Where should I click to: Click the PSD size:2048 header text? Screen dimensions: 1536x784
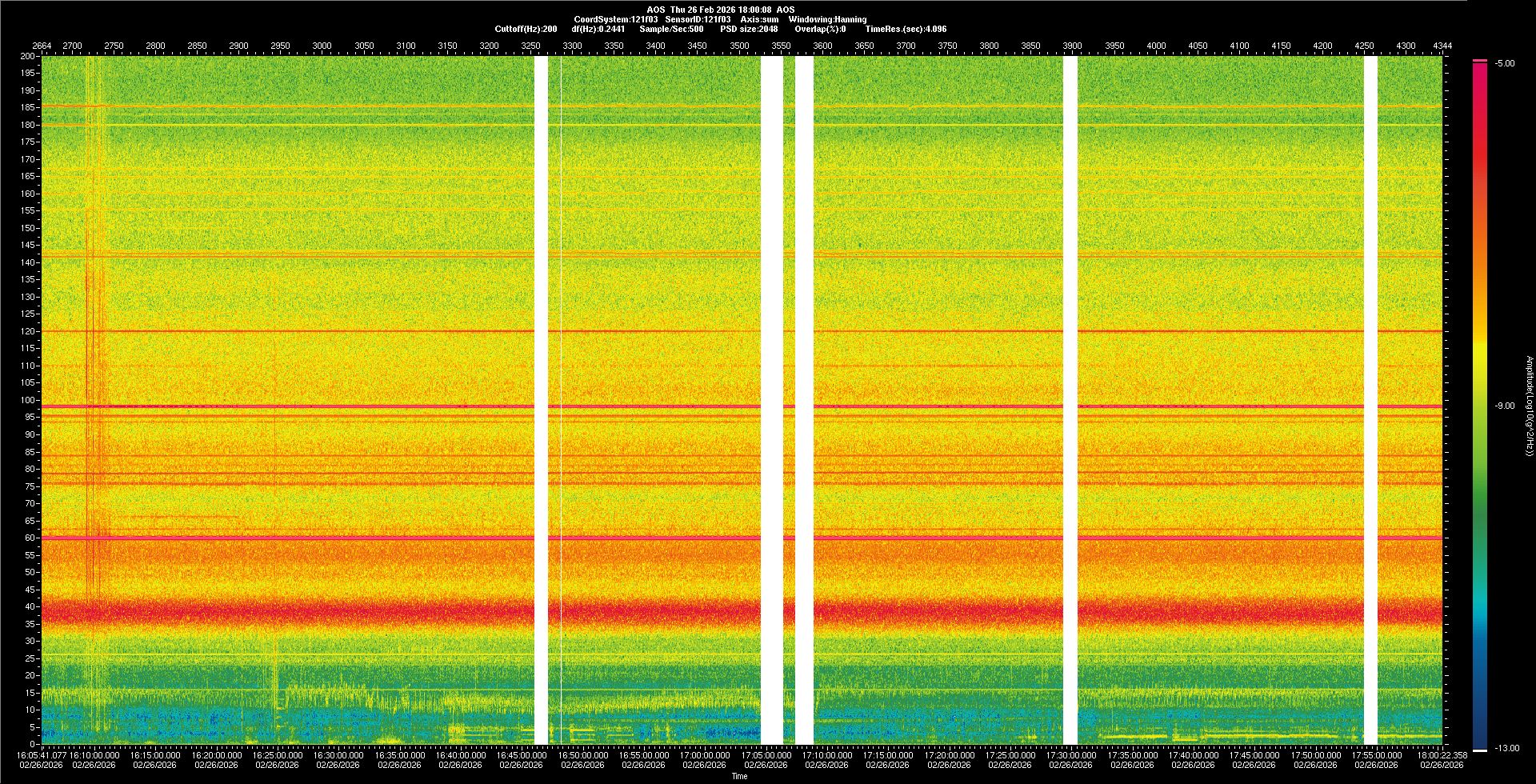click(x=749, y=29)
